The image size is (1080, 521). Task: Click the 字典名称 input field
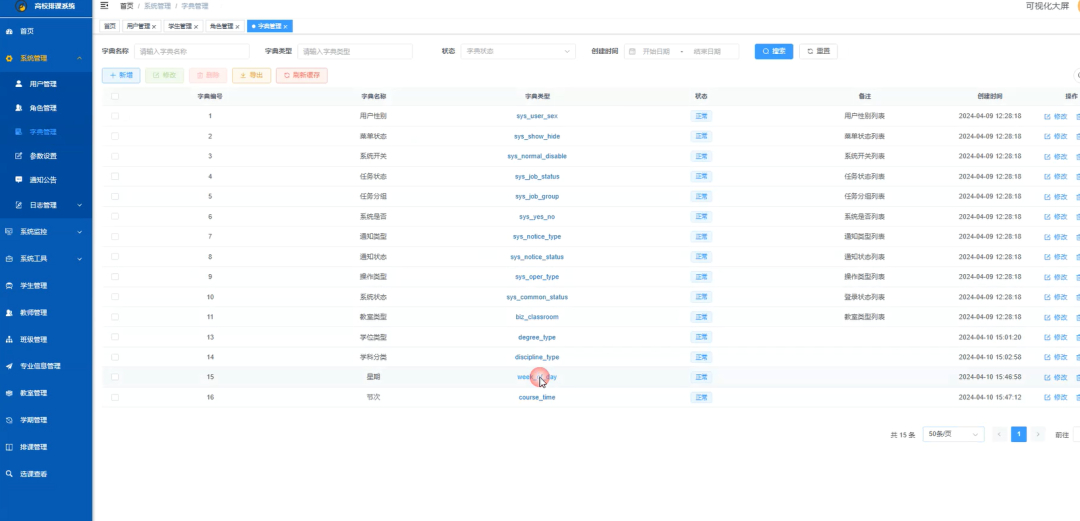point(192,52)
